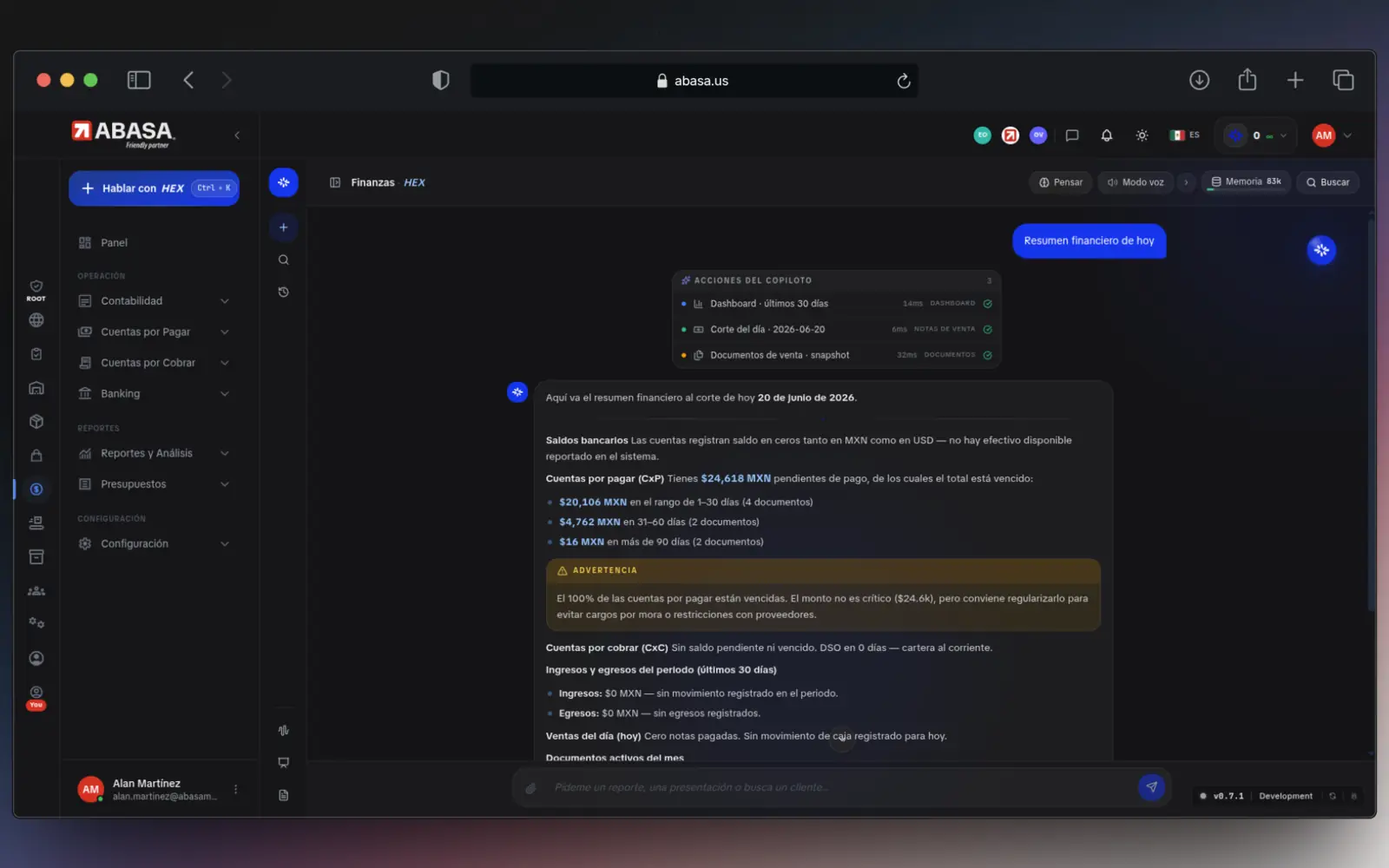
Task: Click the presentation screen icon in strip
Action: [283, 763]
